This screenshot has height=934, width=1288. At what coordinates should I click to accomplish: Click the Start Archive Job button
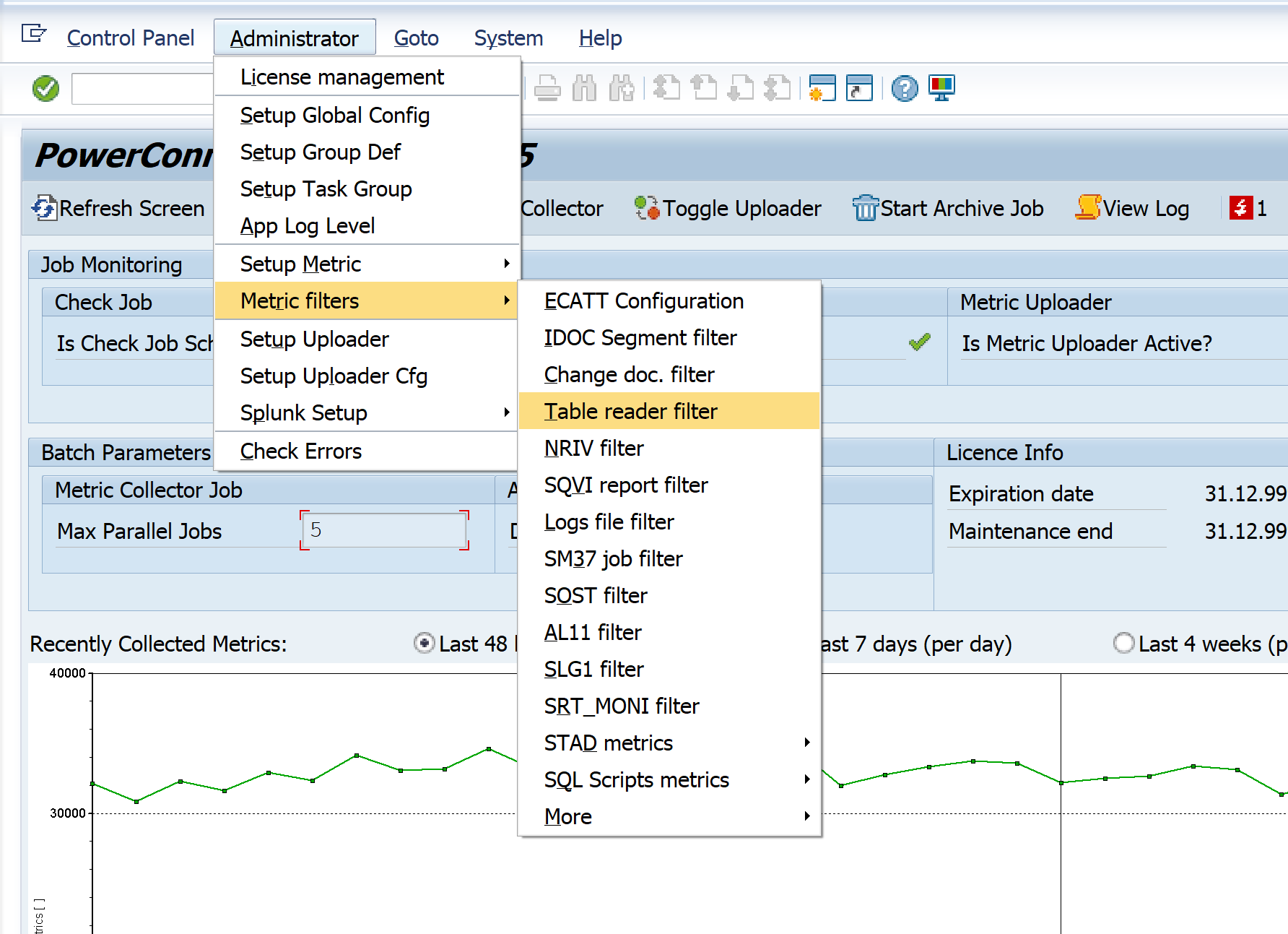coord(947,208)
